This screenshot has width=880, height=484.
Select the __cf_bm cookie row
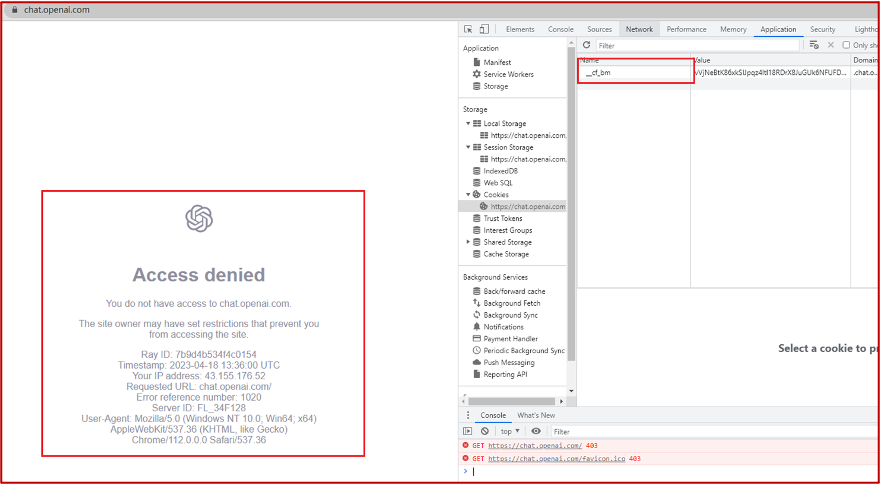tap(728, 72)
